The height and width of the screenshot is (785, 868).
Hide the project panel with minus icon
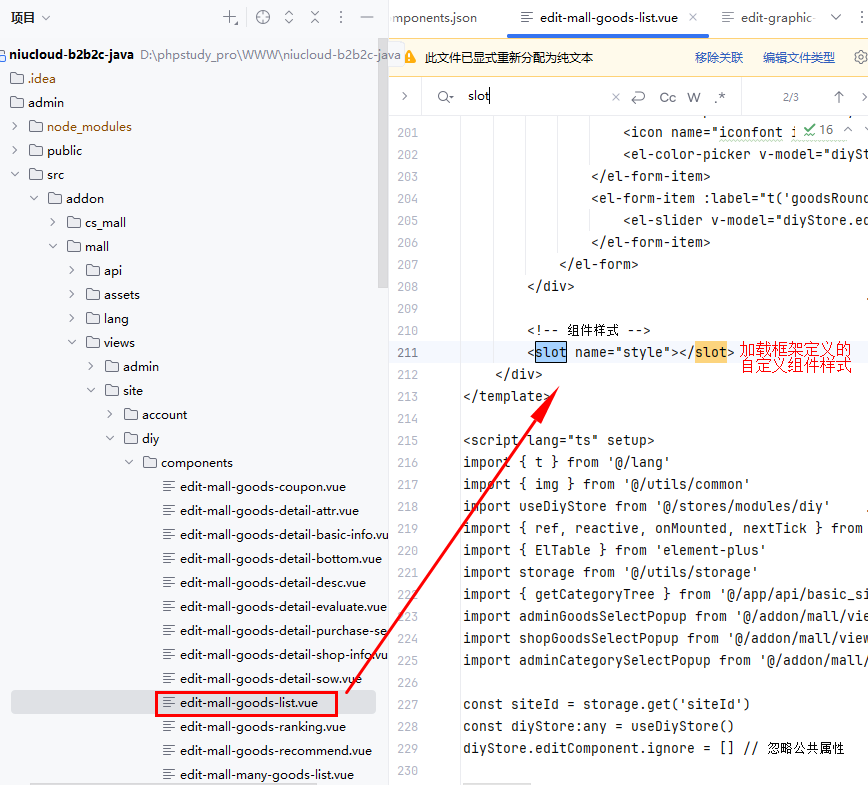click(367, 18)
